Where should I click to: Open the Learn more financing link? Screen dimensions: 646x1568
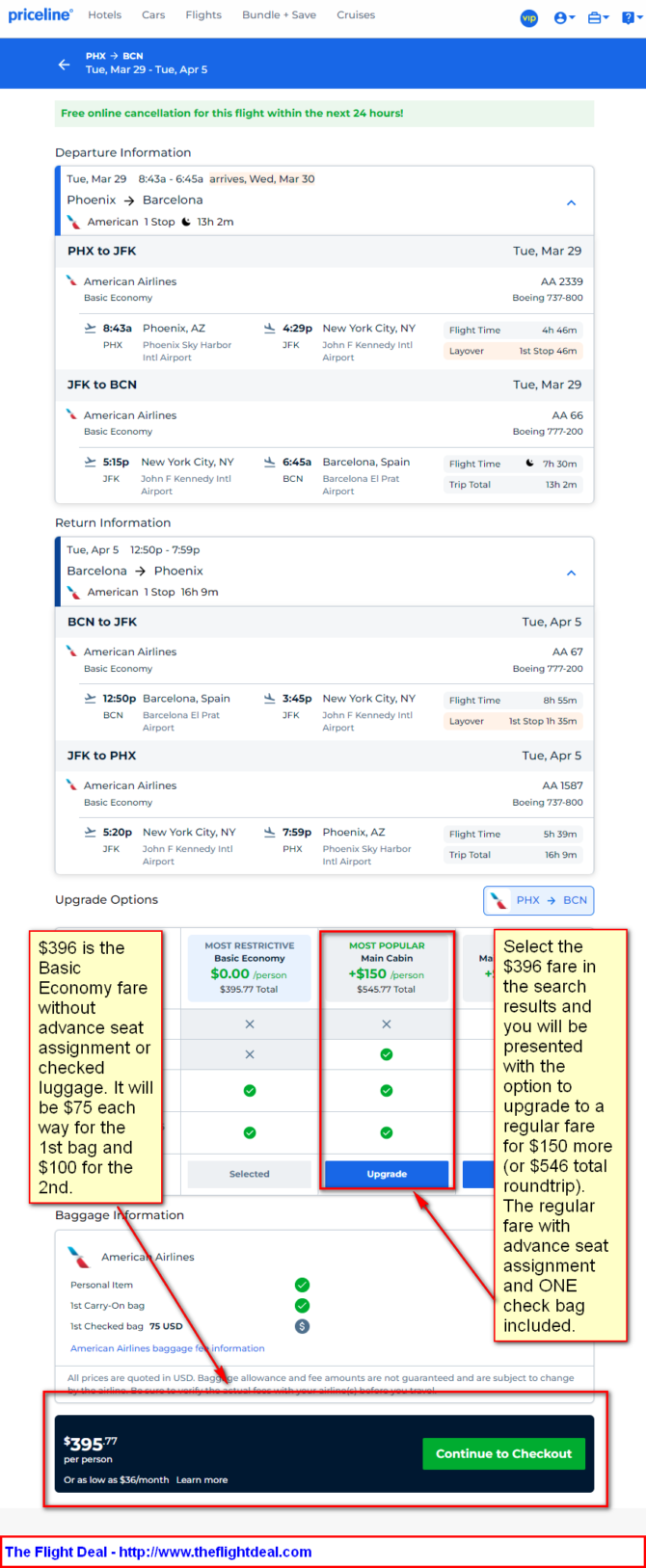[x=202, y=1479]
